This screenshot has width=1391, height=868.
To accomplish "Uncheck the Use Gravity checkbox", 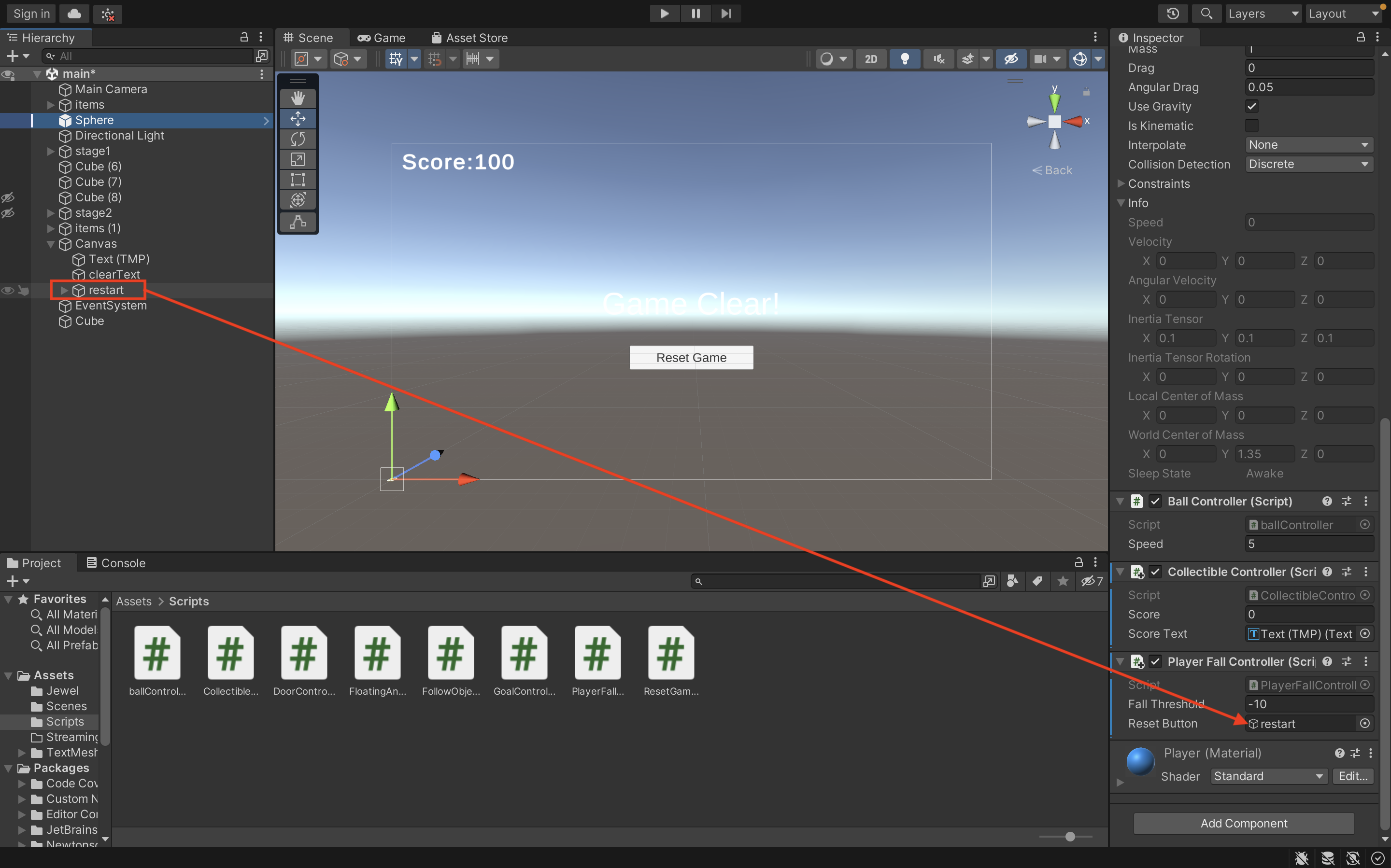I will click(1251, 106).
